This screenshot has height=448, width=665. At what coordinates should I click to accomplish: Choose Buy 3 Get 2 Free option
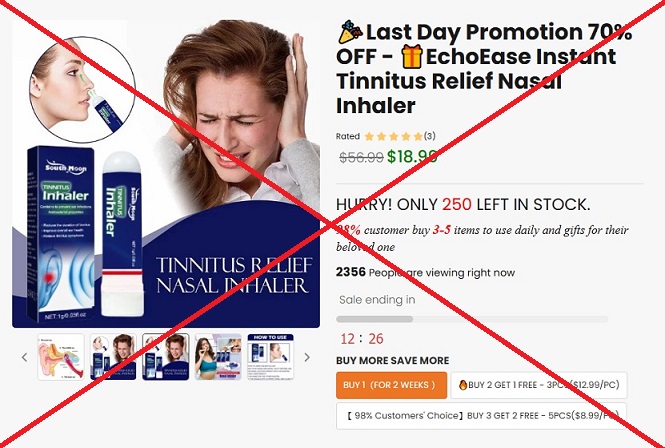pos(481,416)
